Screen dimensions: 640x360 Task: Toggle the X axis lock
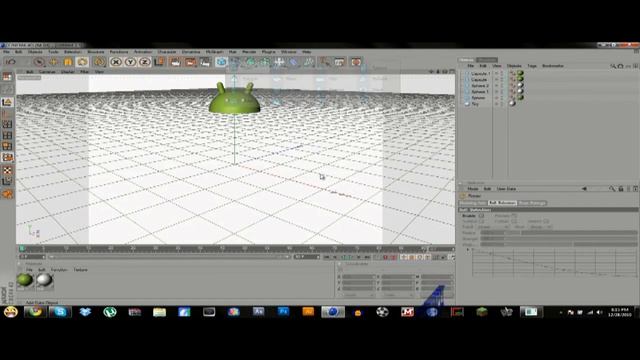[x=116, y=62]
